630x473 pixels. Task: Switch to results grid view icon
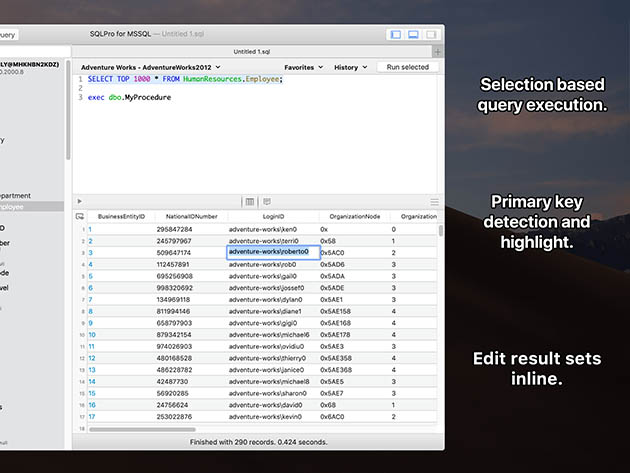pos(250,201)
